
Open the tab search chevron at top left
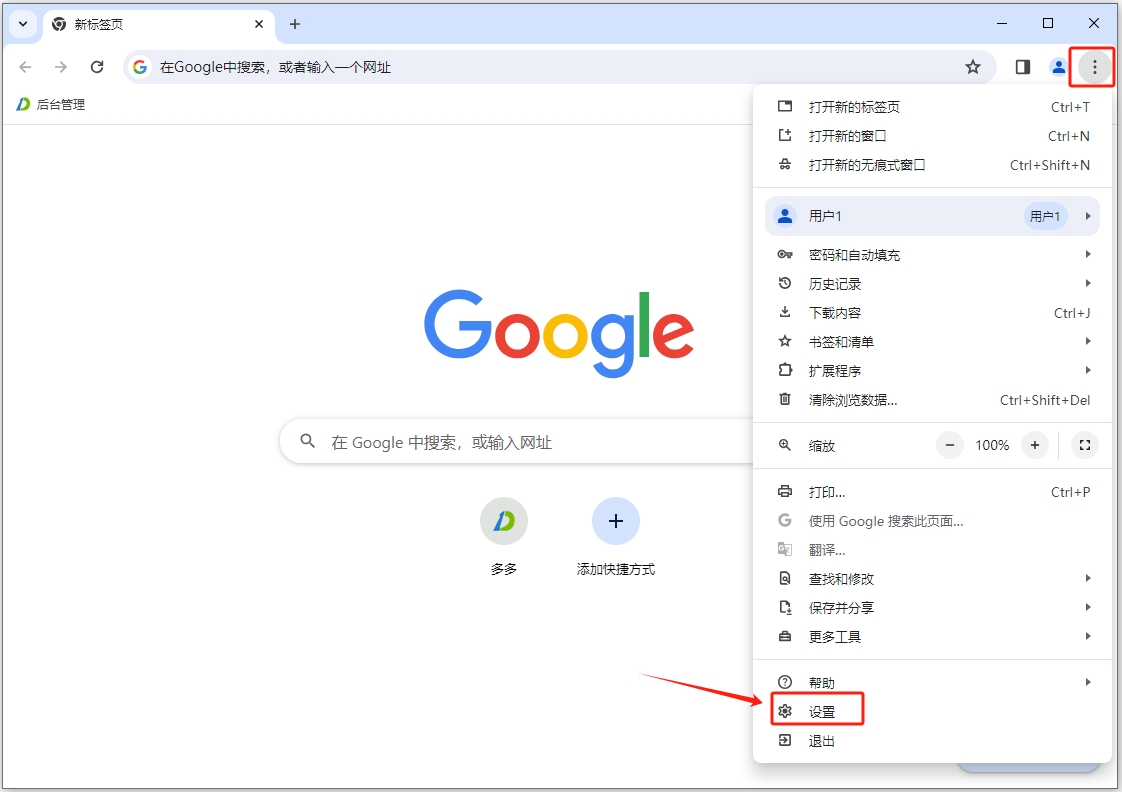(22, 23)
